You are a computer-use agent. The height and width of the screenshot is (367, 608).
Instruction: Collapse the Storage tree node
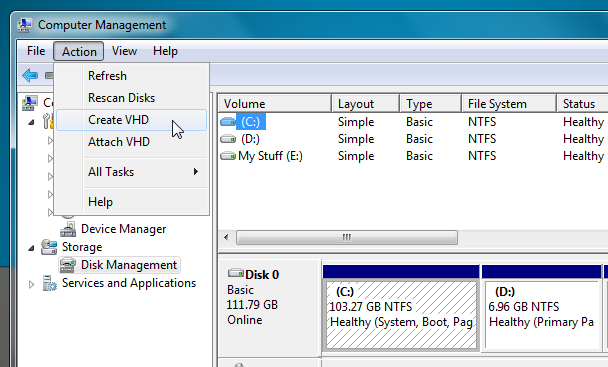coord(31,248)
